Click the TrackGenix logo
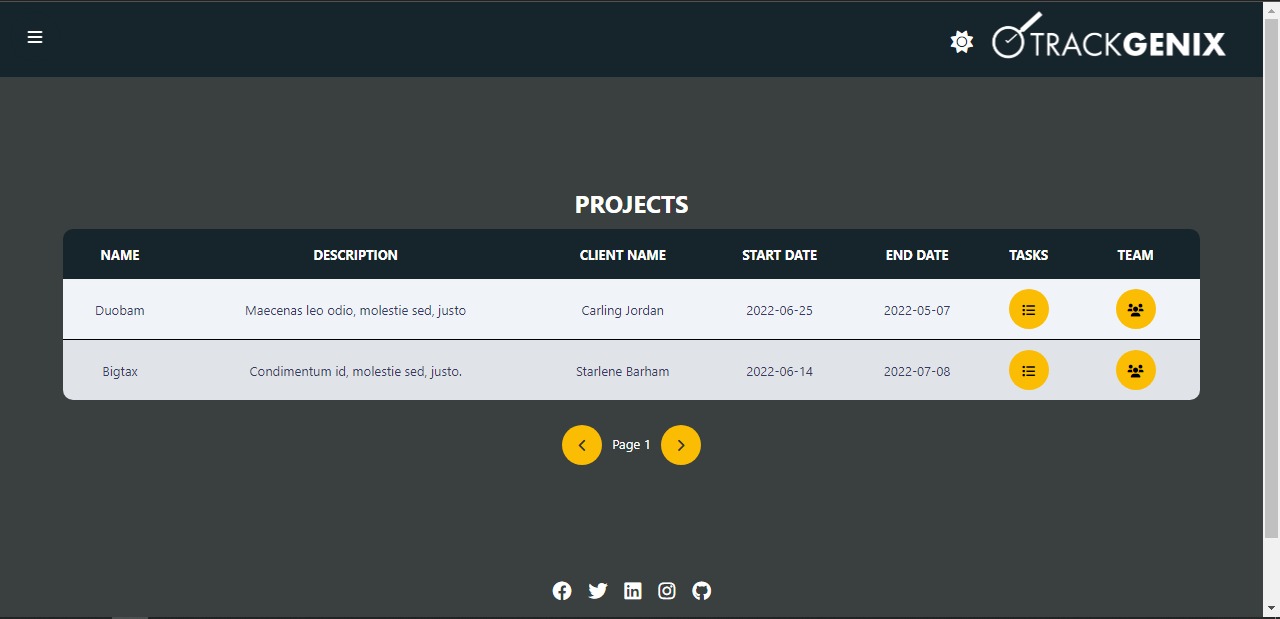The image size is (1280, 619). tap(1108, 38)
